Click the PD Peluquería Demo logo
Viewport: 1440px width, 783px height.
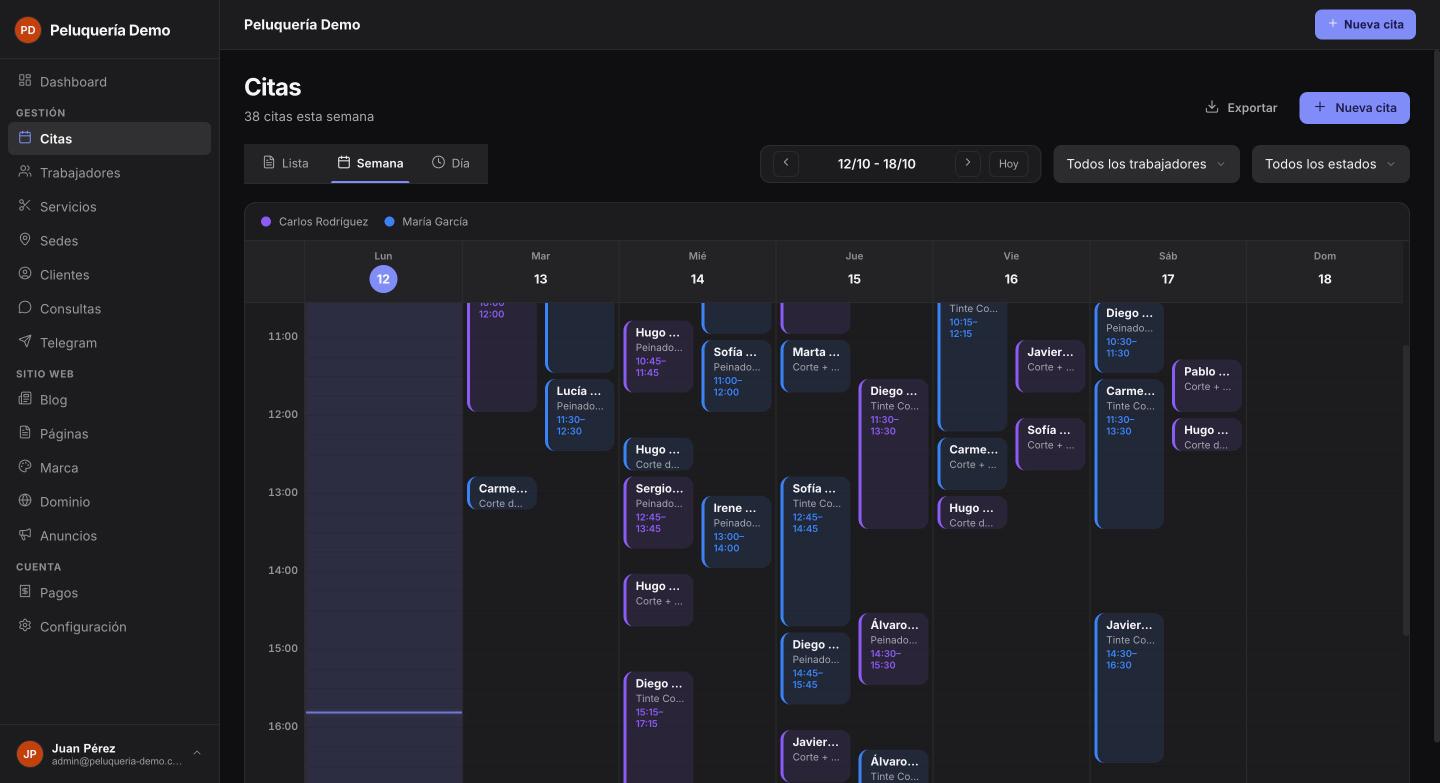tap(28, 30)
